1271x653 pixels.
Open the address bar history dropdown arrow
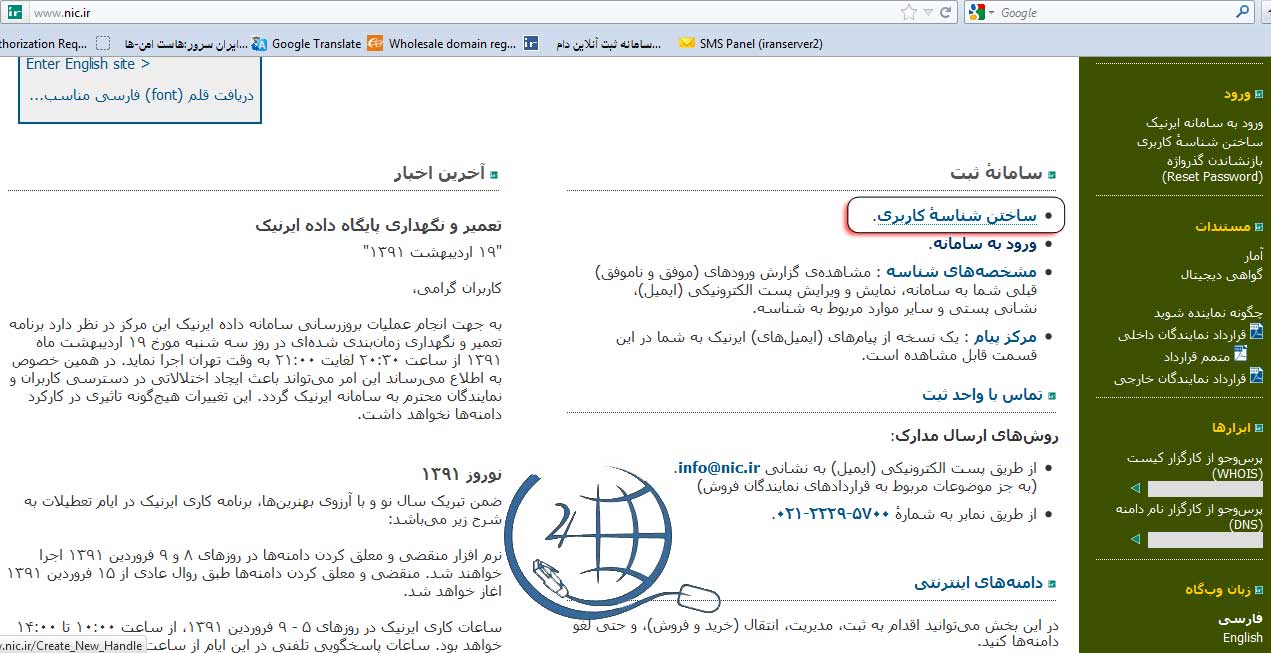tap(927, 13)
